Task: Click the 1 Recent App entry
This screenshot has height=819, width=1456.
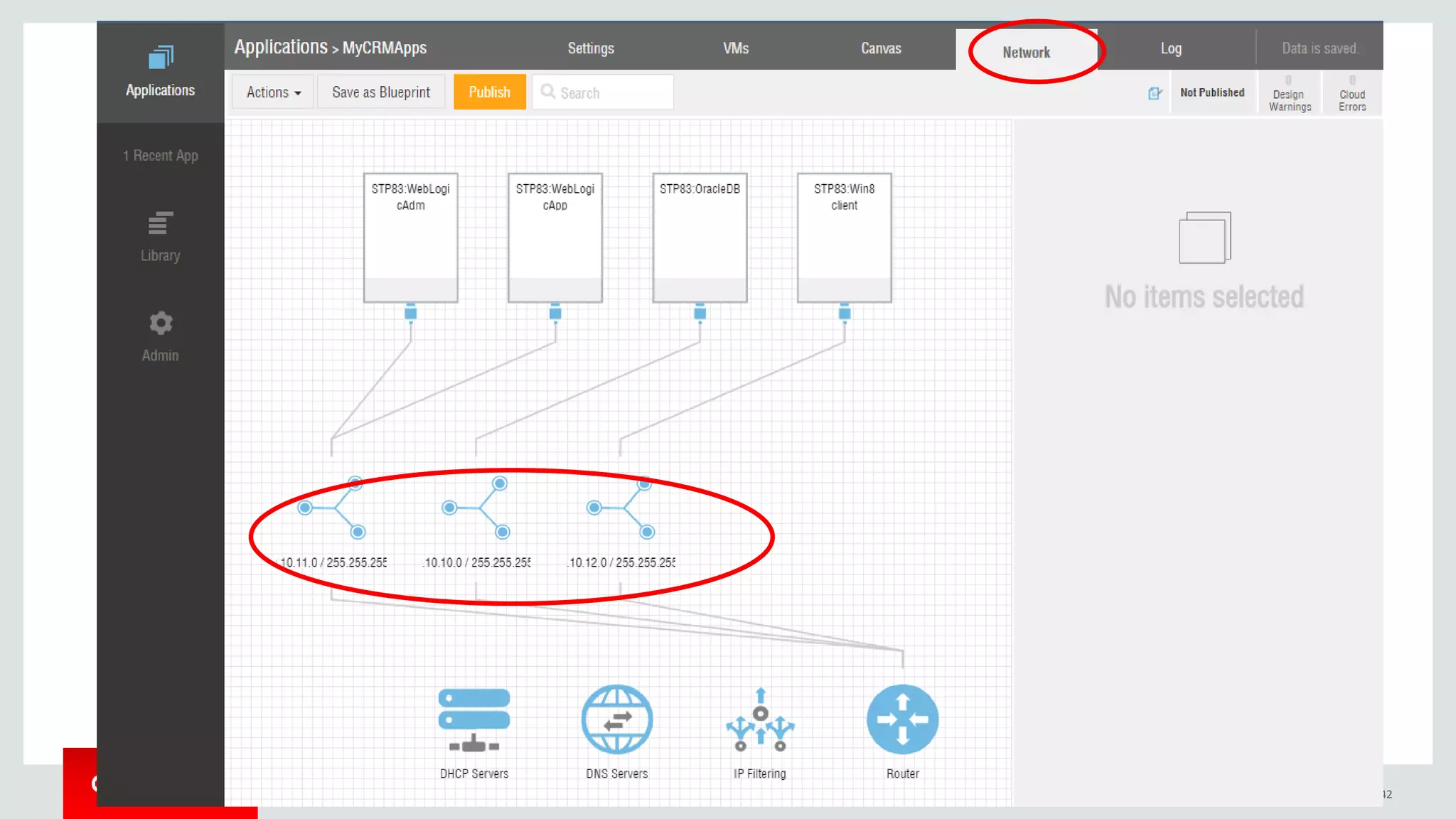Action: point(161,156)
